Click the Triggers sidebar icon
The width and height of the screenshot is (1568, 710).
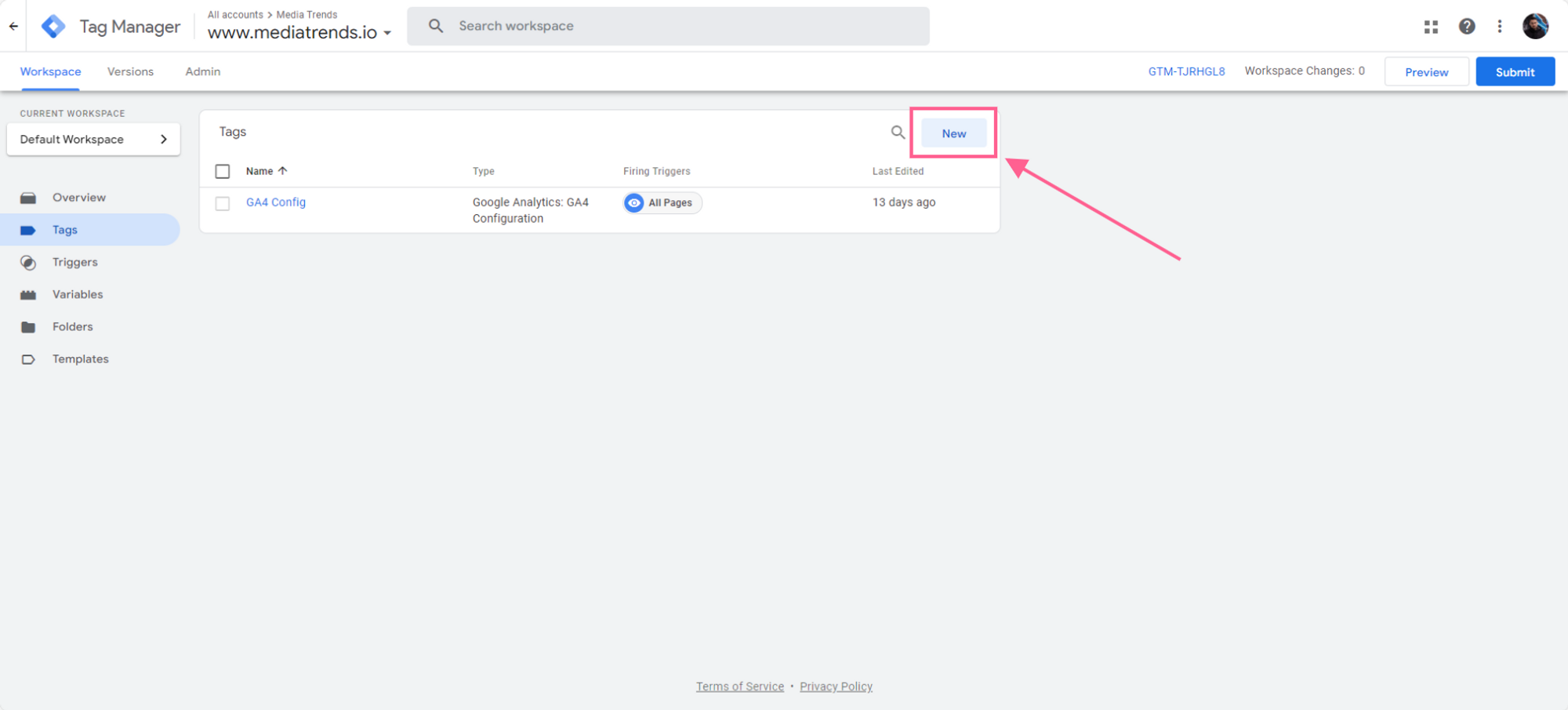pyautogui.click(x=28, y=263)
